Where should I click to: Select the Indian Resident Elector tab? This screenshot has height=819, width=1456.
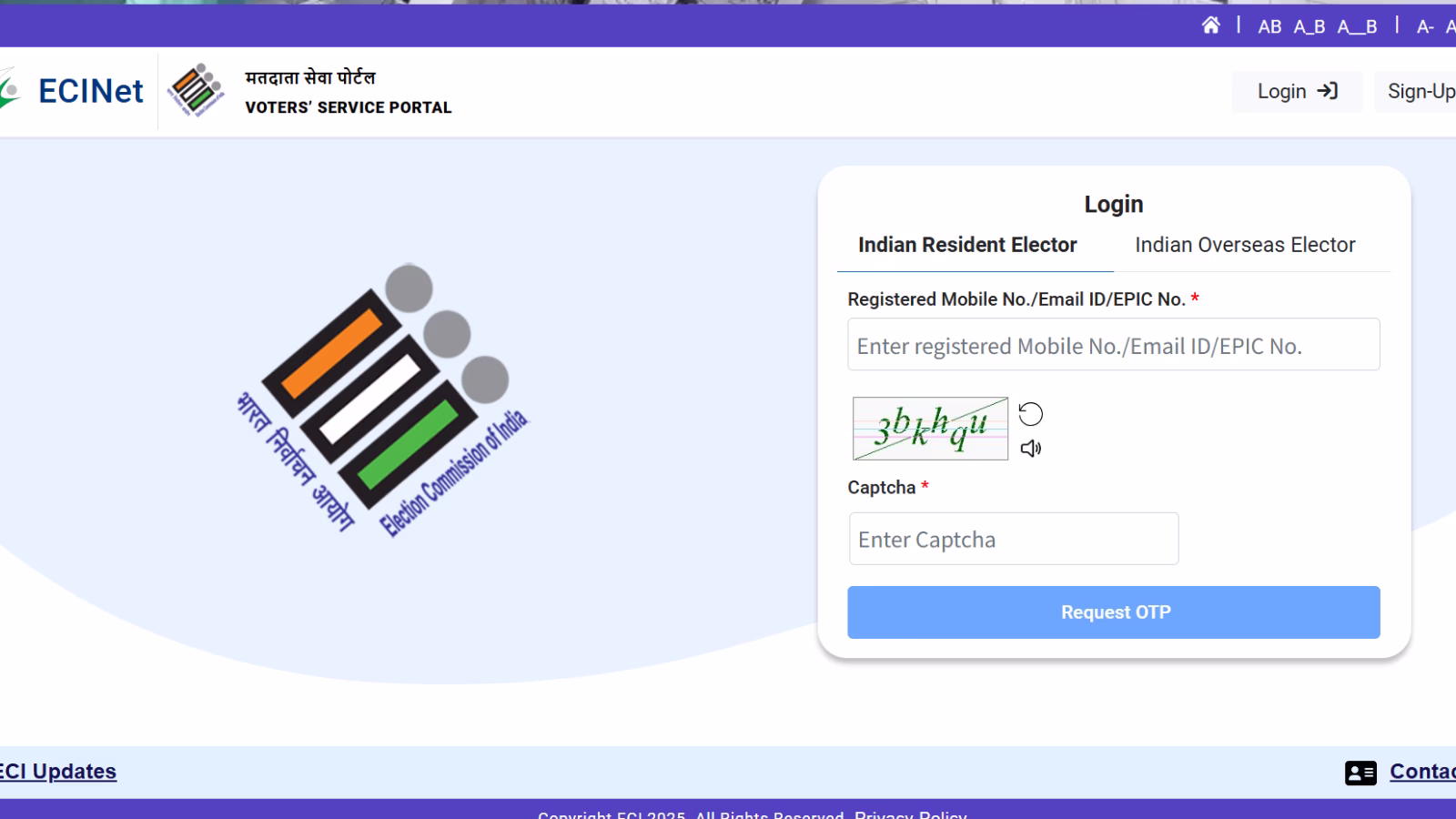[x=969, y=245]
